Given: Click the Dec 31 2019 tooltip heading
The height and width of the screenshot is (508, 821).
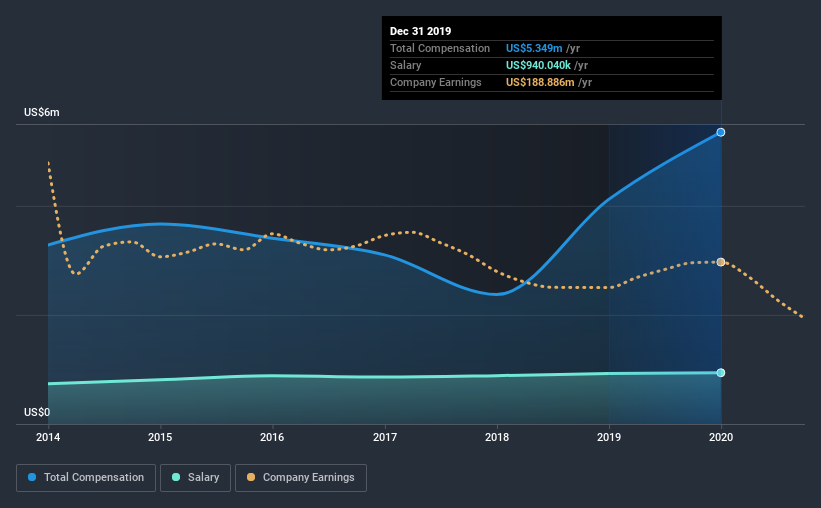Looking at the screenshot, I should coord(420,31).
